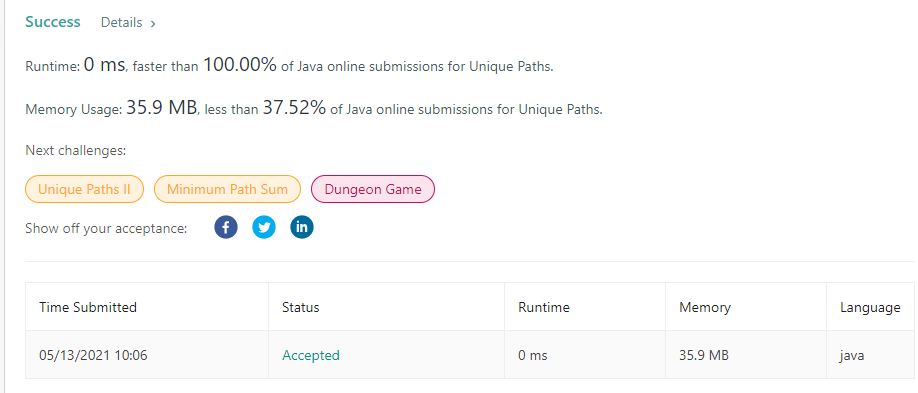Open Unique Paths II challenge

[x=84, y=189]
